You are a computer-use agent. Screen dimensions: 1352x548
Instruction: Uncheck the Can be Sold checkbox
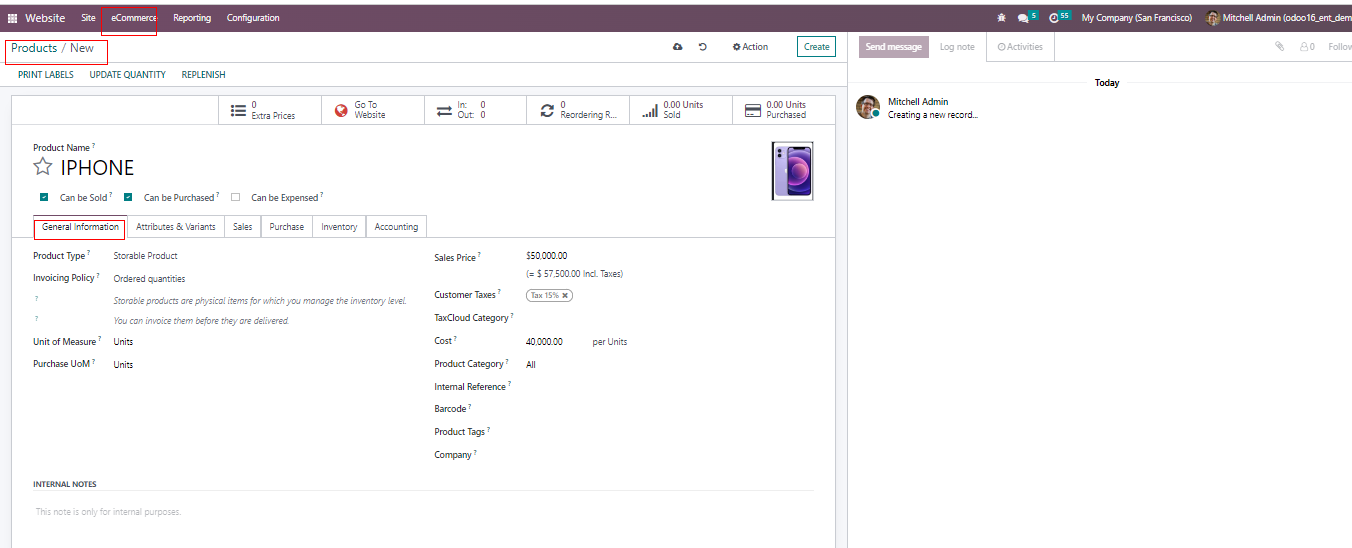pos(44,197)
